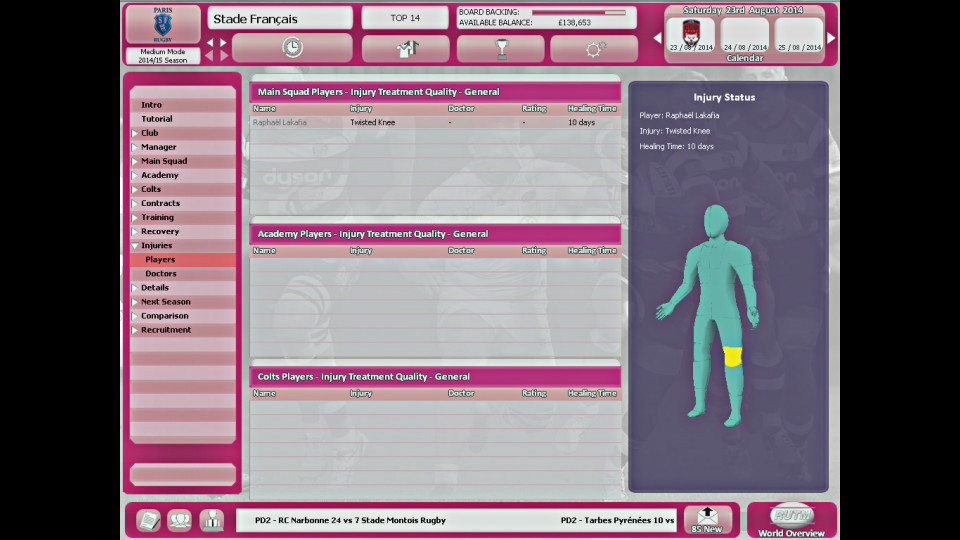Click the Stade Français club crest

coord(163,25)
